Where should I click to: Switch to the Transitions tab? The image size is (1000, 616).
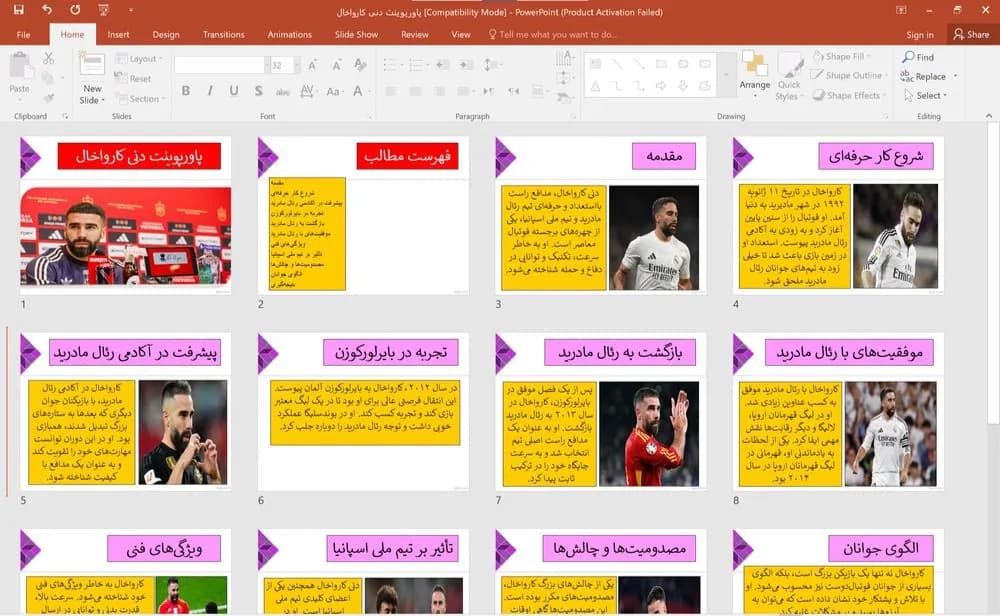[223, 34]
